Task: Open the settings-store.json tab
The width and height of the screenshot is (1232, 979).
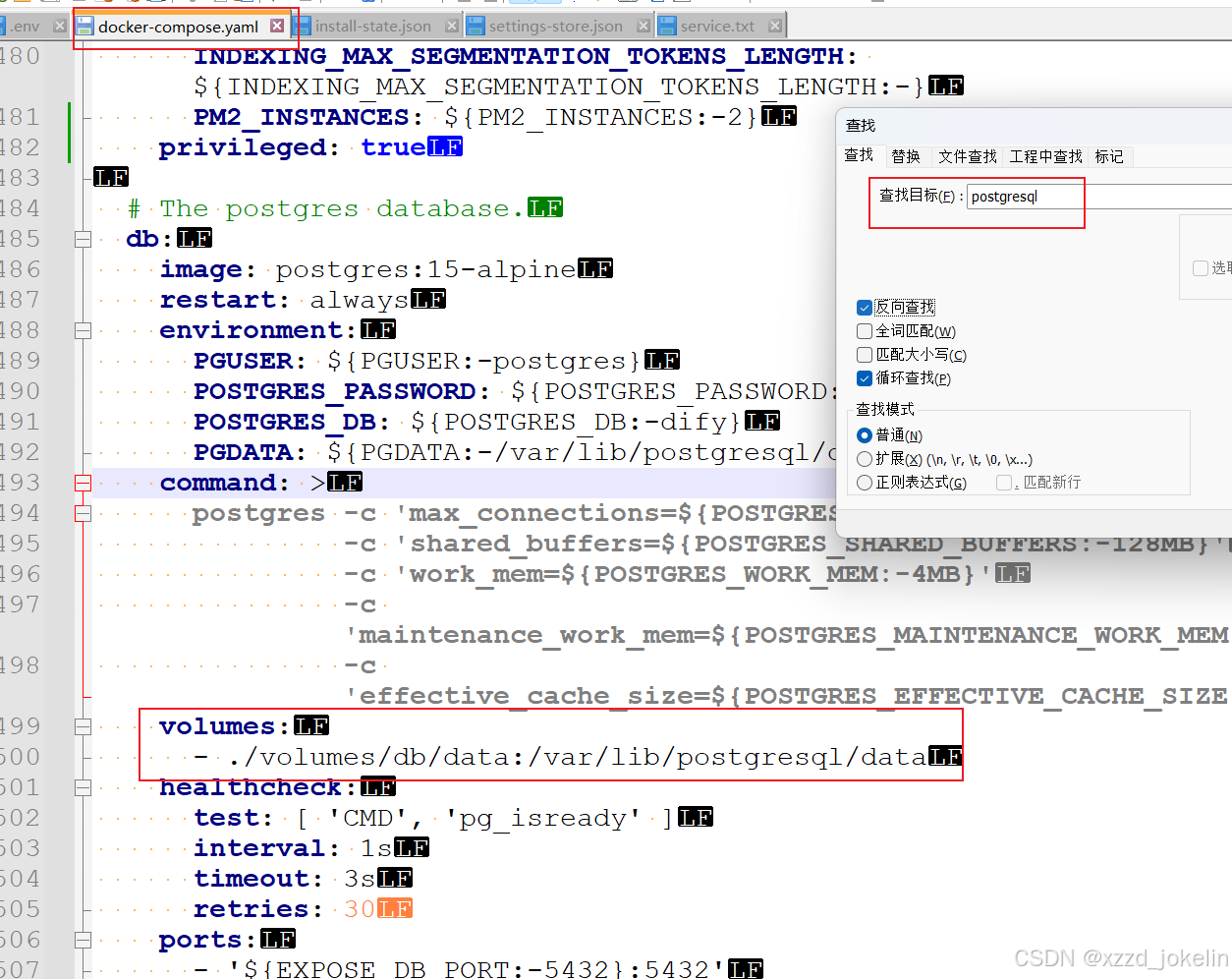Action: click(x=555, y=27)
